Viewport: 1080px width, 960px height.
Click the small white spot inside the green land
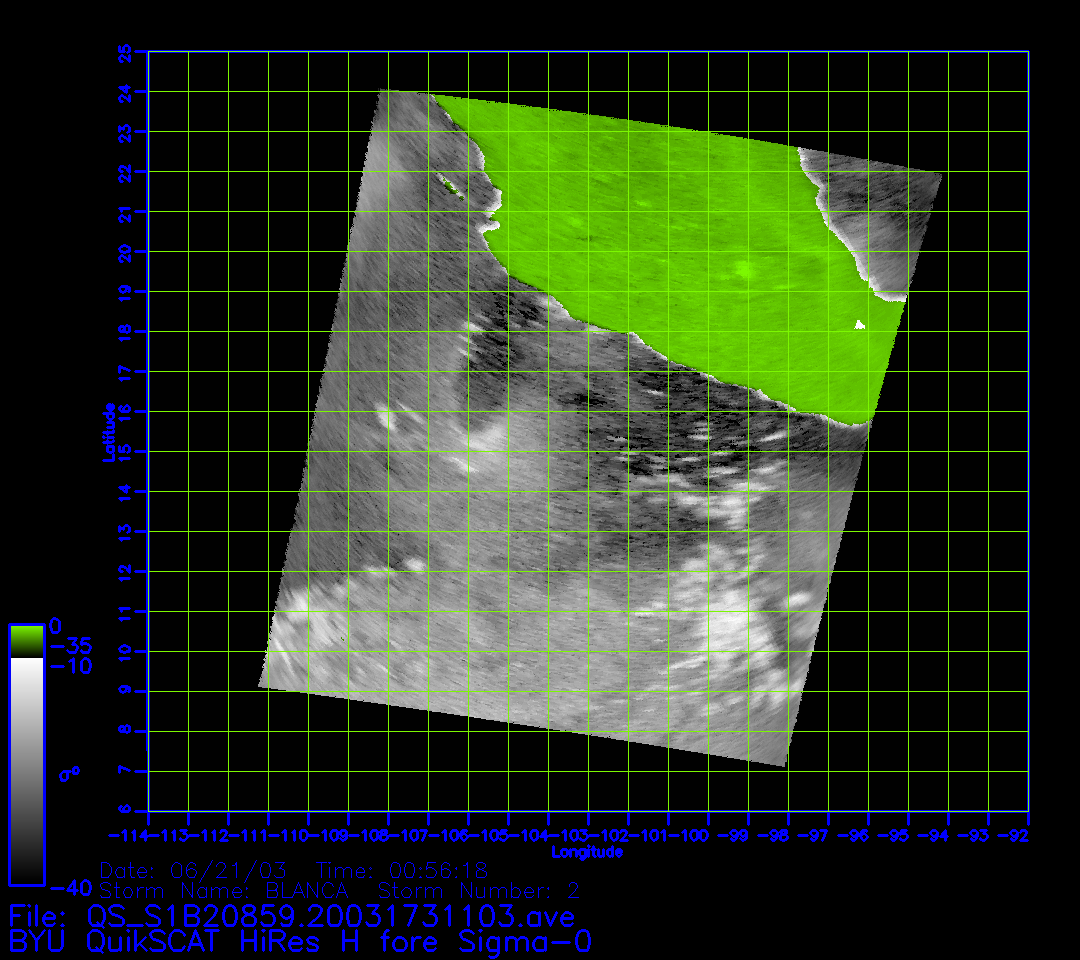[x=859, y=324]
